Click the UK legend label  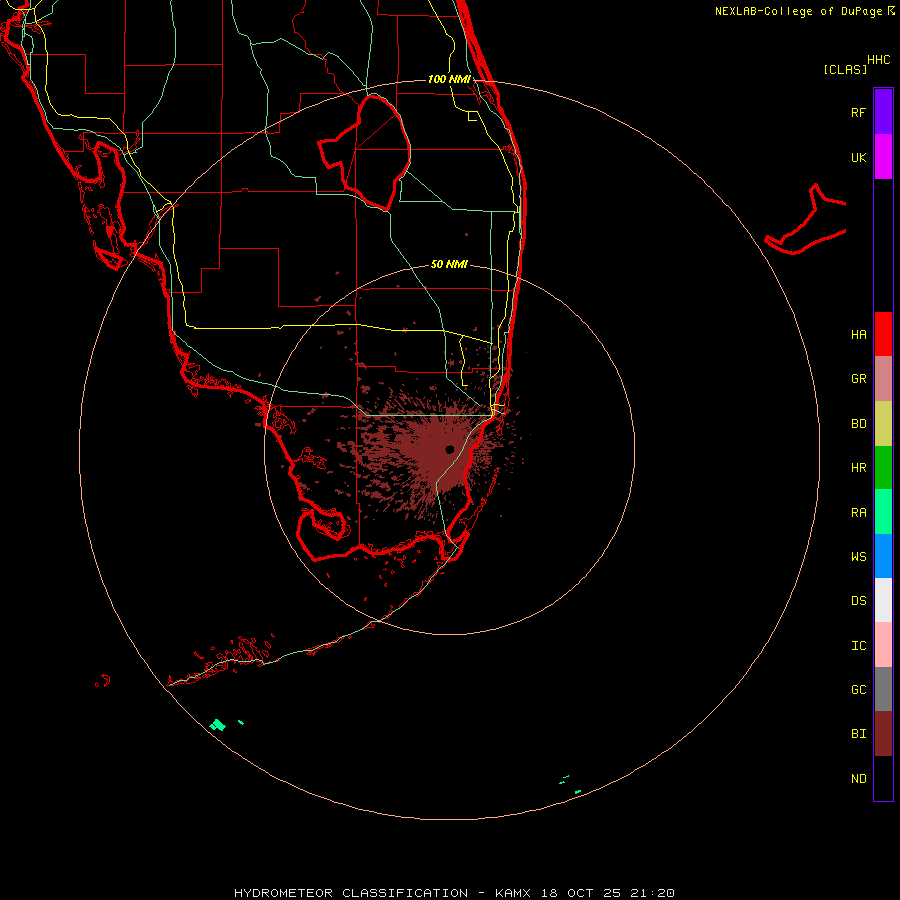858,157
